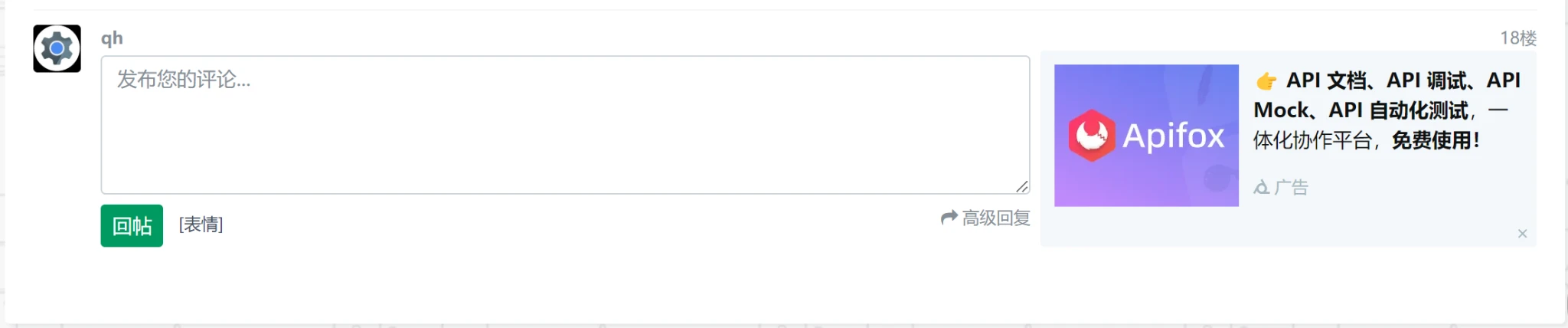Image resolution: width=1568 pixels, height=328 pixels.
Task: Click the small icon left of 广告
Action: 1261,187
